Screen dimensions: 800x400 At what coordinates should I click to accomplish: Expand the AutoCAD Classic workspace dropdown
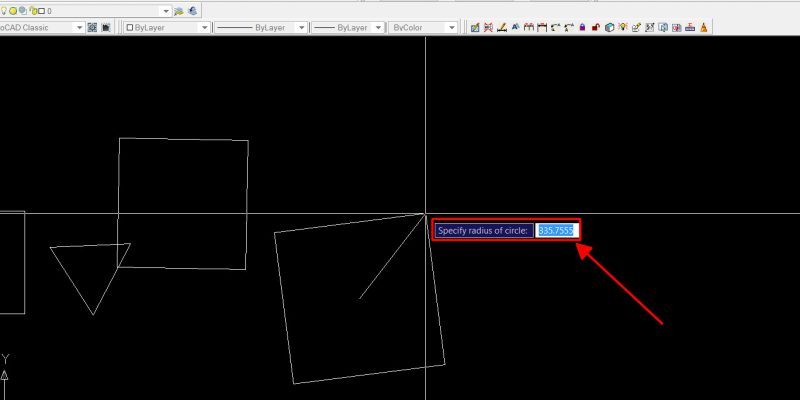[x=79, y=28]
